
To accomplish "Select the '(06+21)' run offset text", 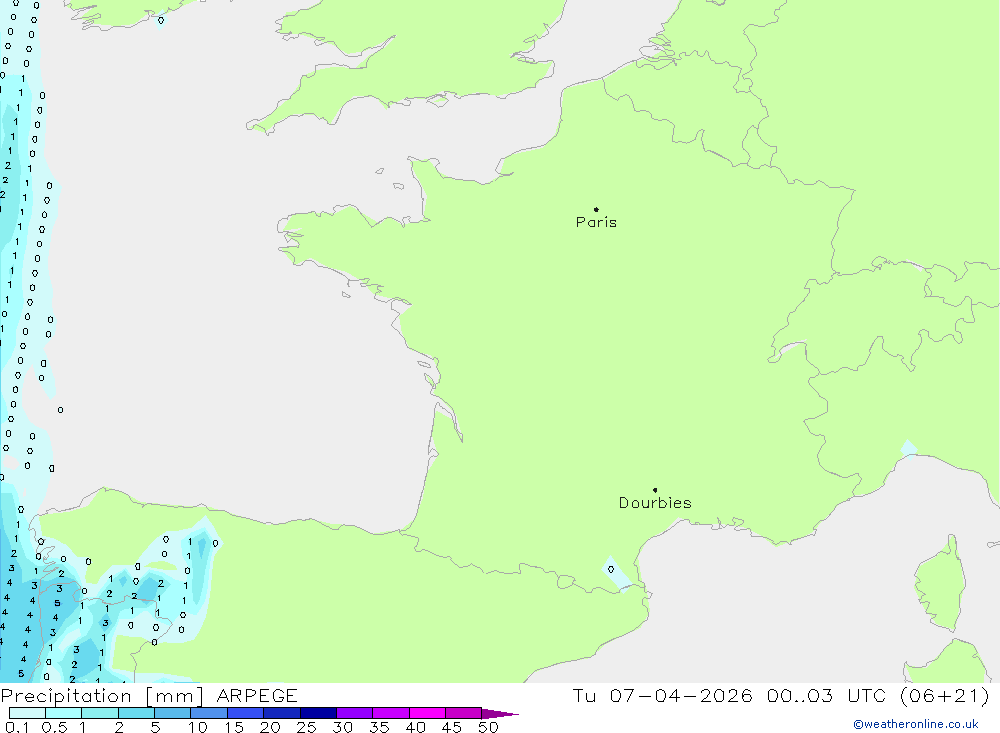I will 945,695.
